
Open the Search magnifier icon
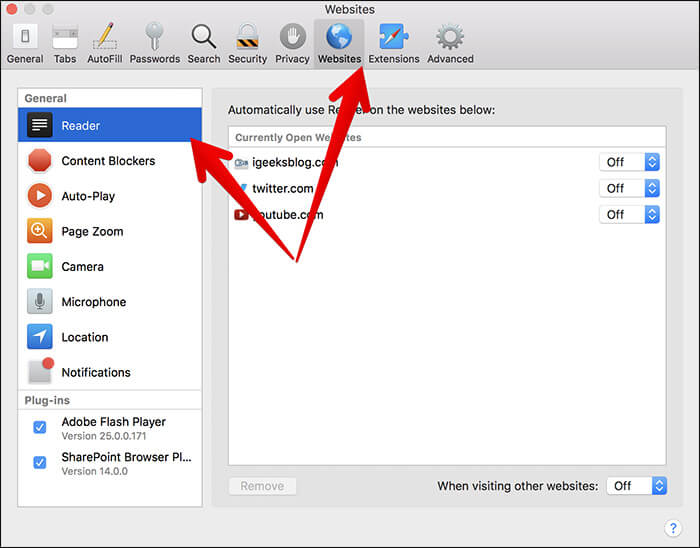pyautogui.click(x=204, y=36)
